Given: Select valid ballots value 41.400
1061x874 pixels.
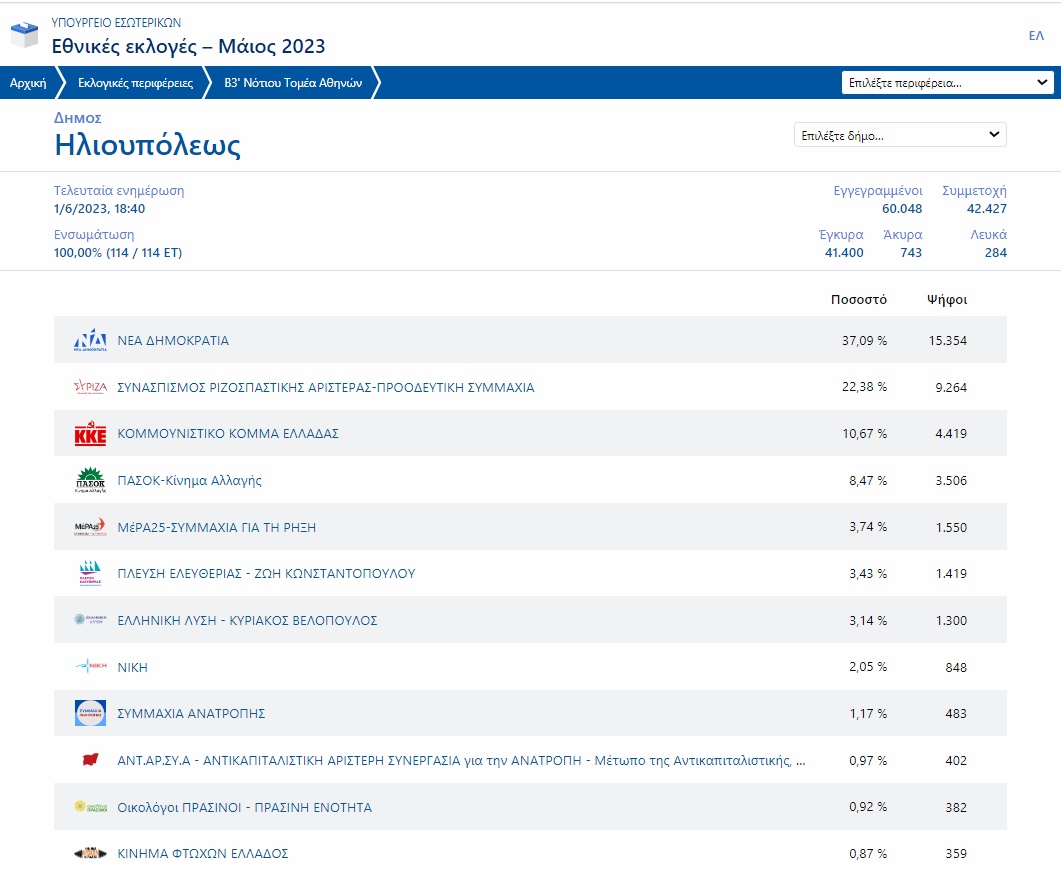Looking at the screenshot, I should point(844,252).
